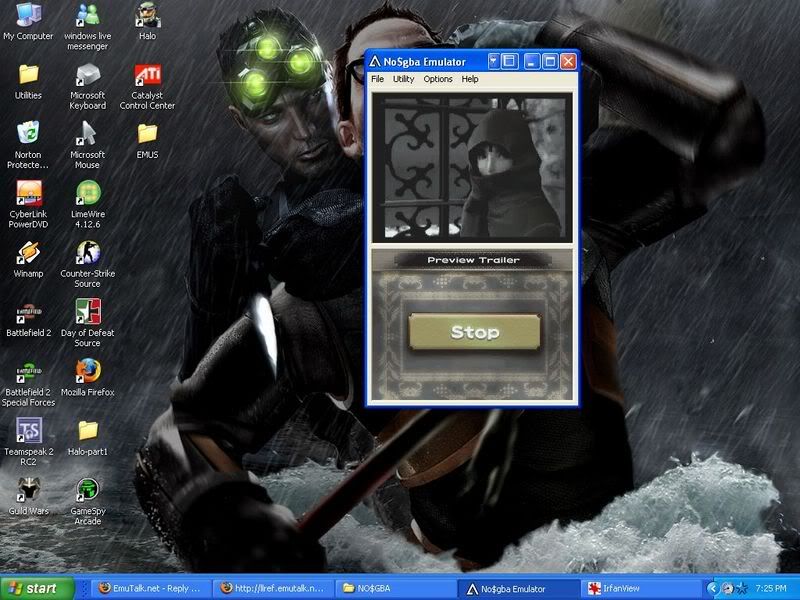
Task: Maximize the No$gba Emulator window
Action: pos(550,62)
